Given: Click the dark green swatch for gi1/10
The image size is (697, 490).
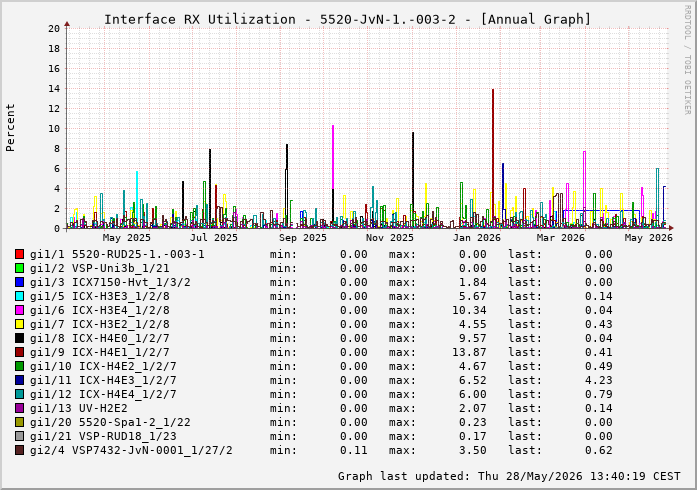Looking at the screenshot, I should [x=19, y=366].
